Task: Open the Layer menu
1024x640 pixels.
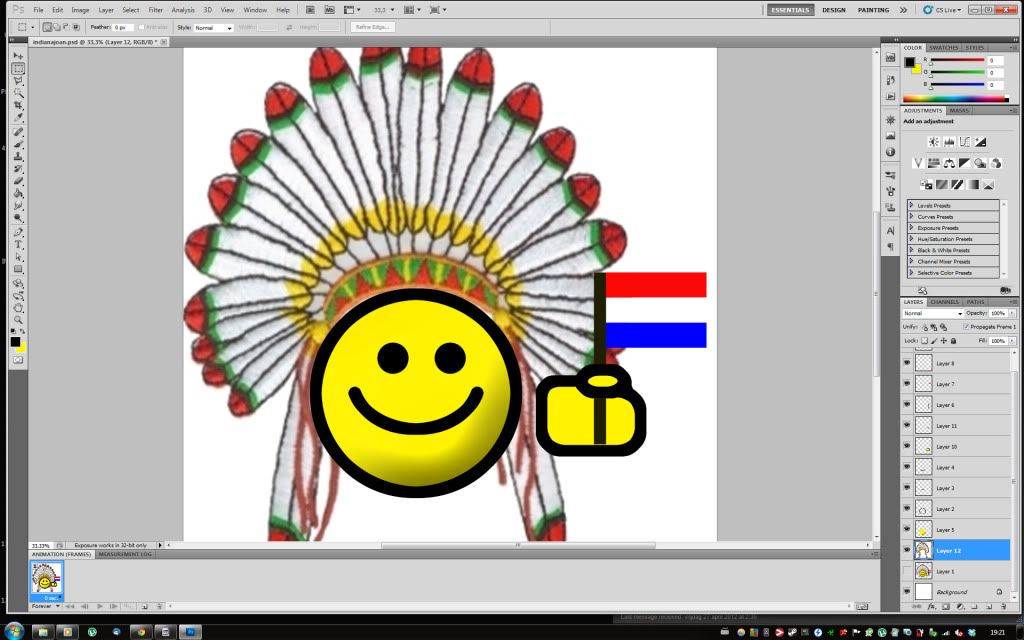Action: tap(106, 10)
